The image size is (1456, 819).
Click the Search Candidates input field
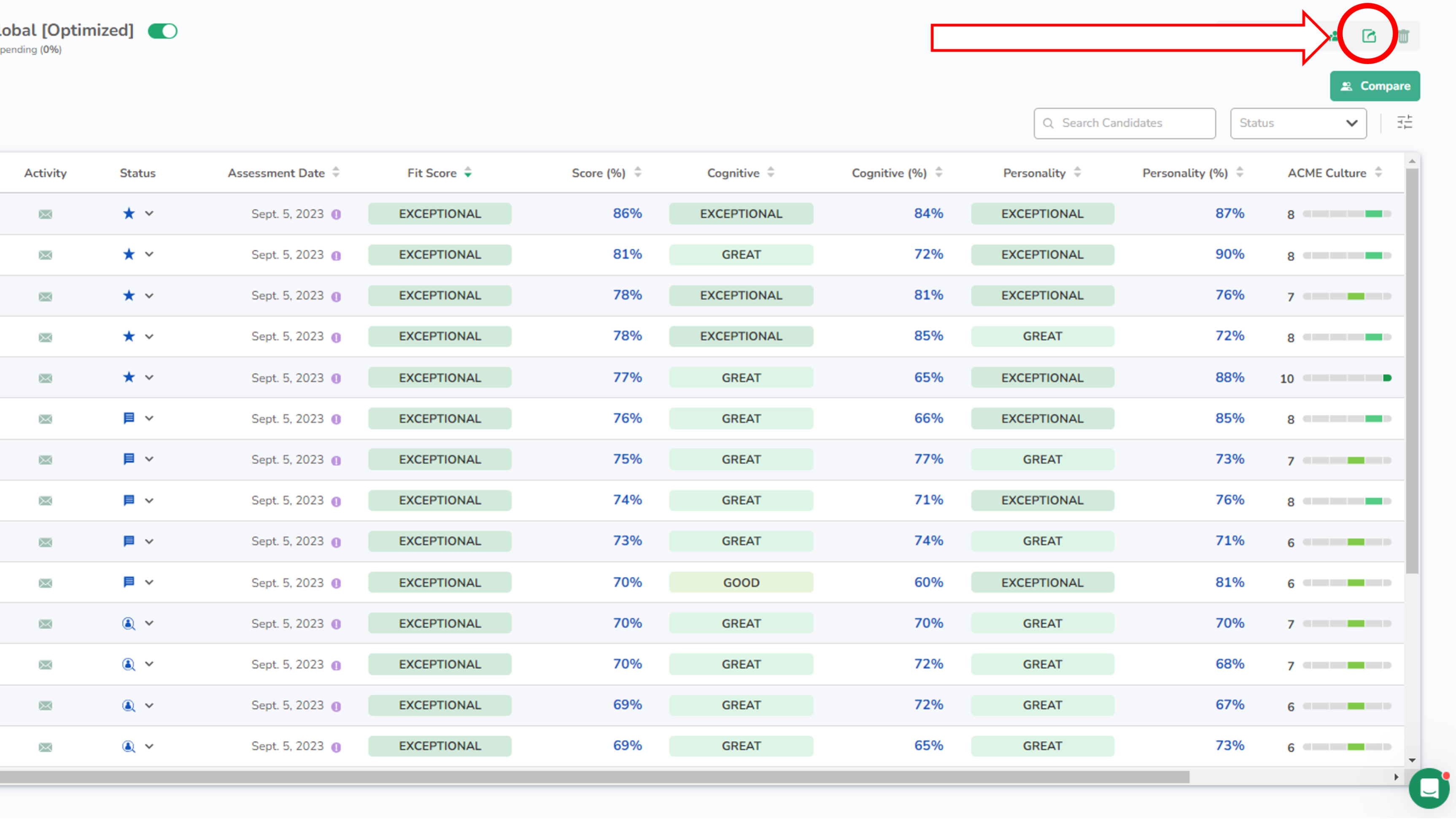click(1125, 123)
